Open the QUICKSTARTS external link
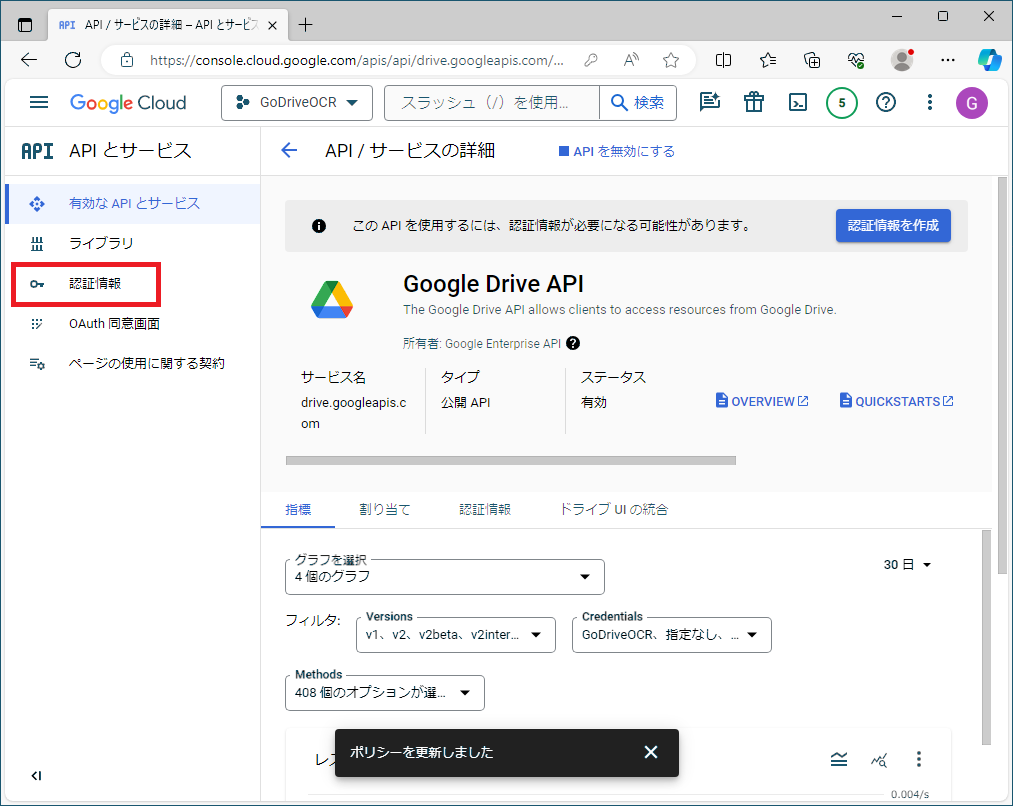Viewport: 1013px width, 806px height. 897,401
